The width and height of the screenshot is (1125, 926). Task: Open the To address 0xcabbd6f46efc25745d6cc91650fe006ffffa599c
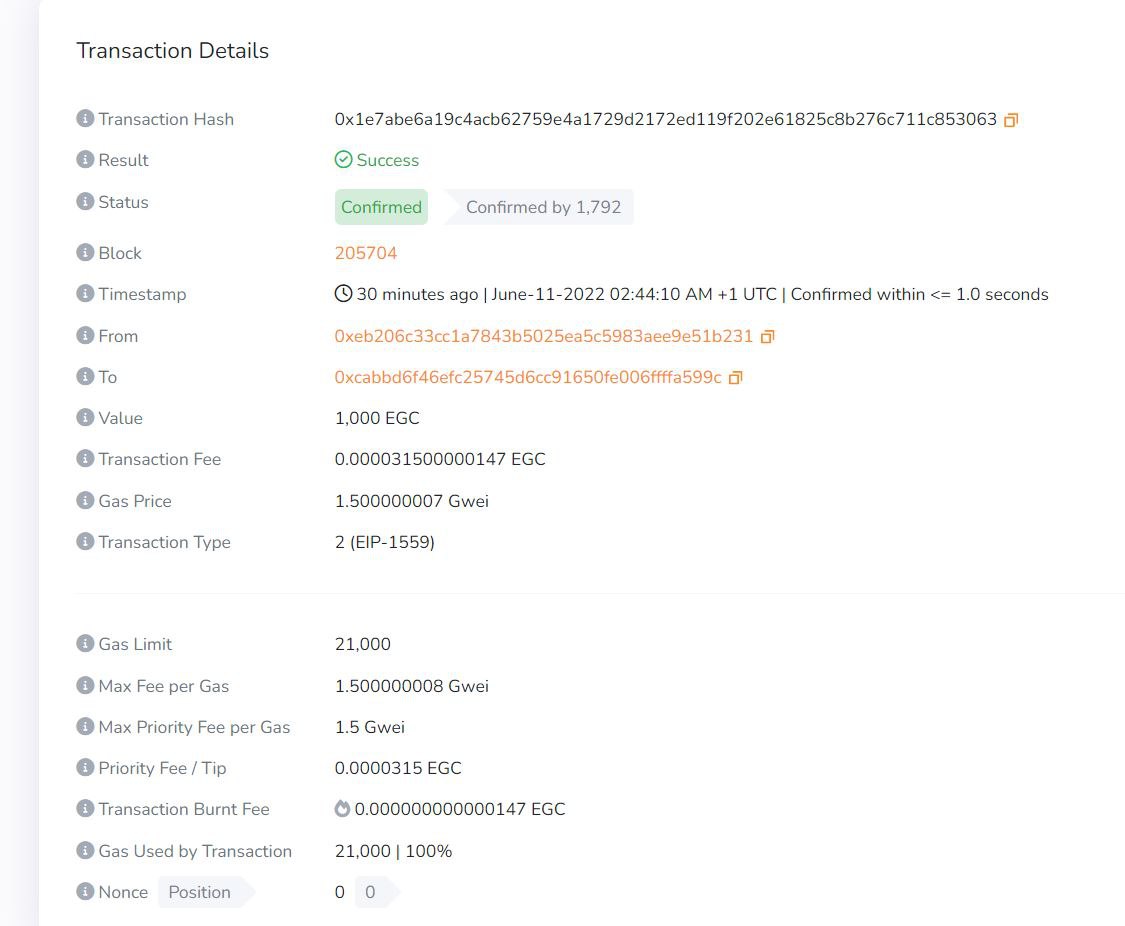(x=529, y=377)
